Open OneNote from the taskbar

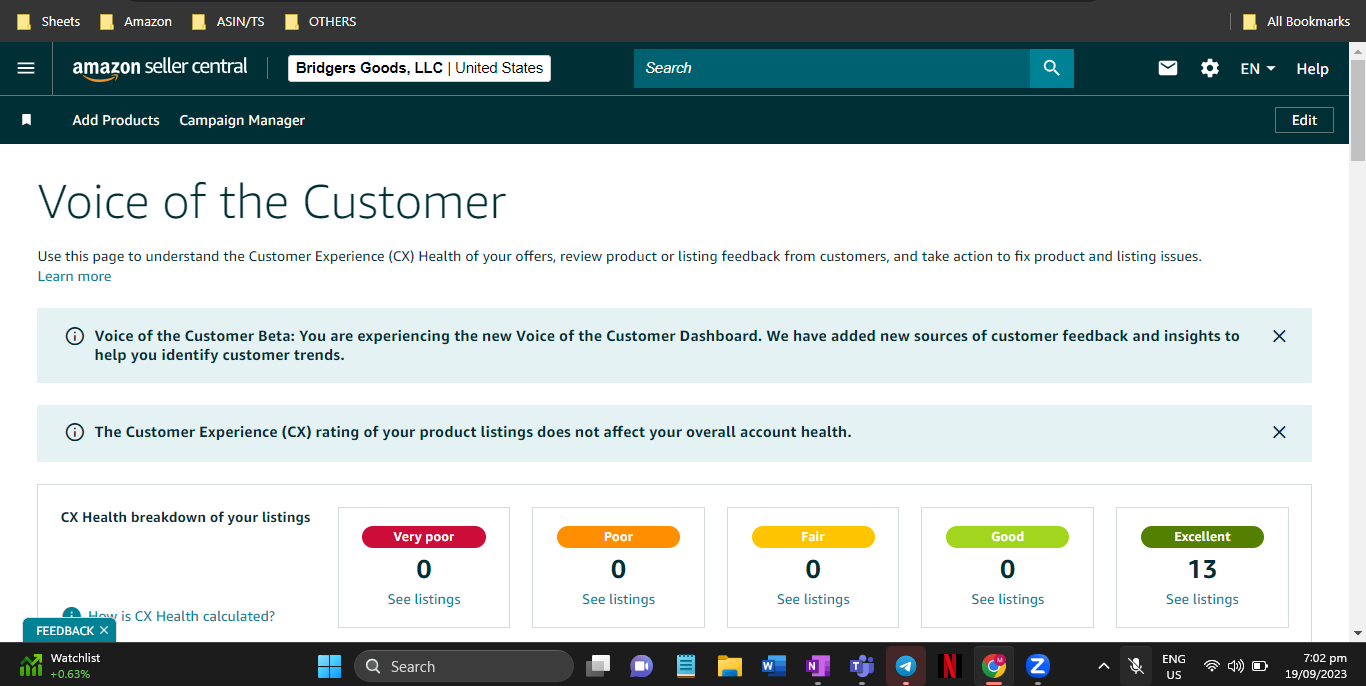coord(817,666)
